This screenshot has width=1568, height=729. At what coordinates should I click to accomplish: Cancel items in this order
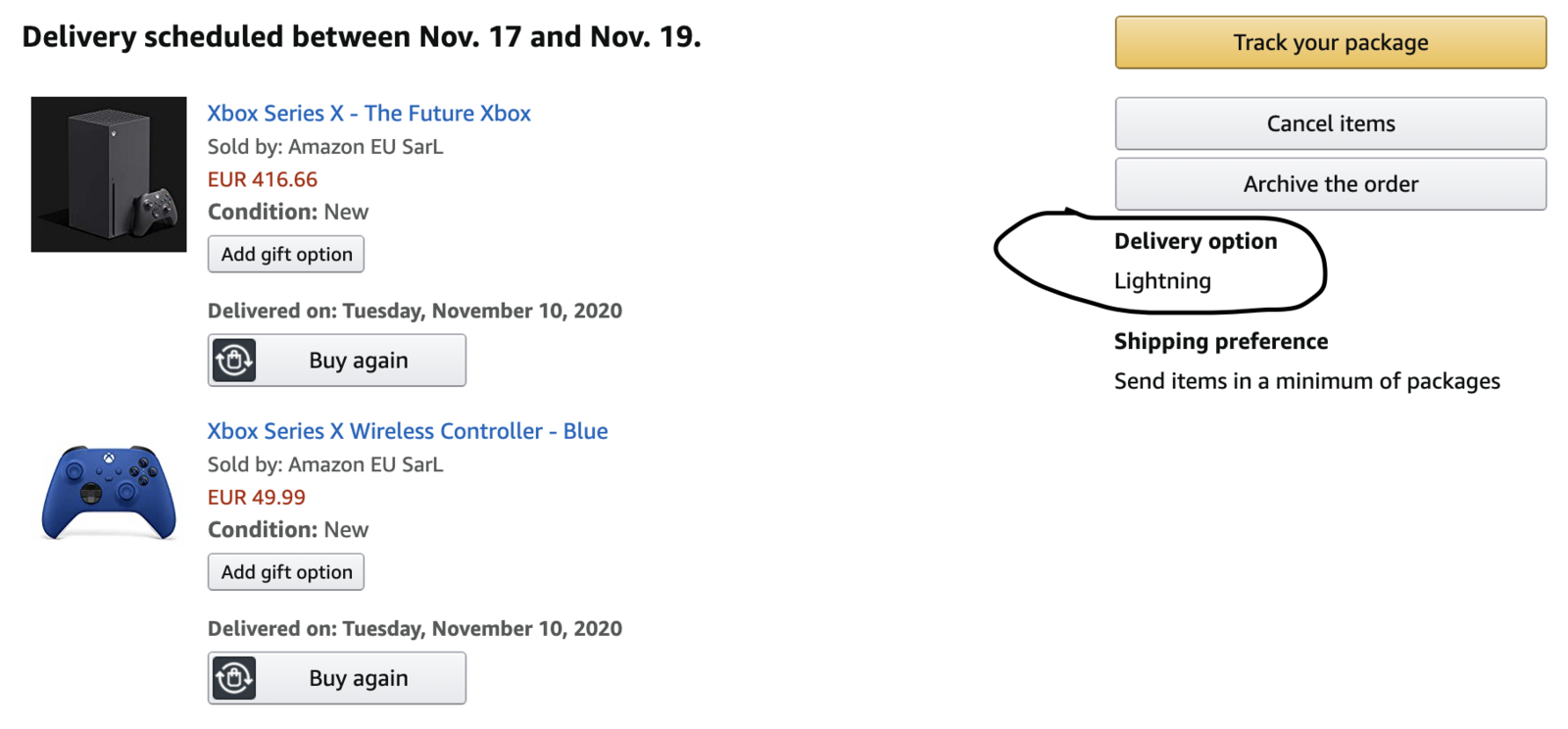click(1330, 123)
